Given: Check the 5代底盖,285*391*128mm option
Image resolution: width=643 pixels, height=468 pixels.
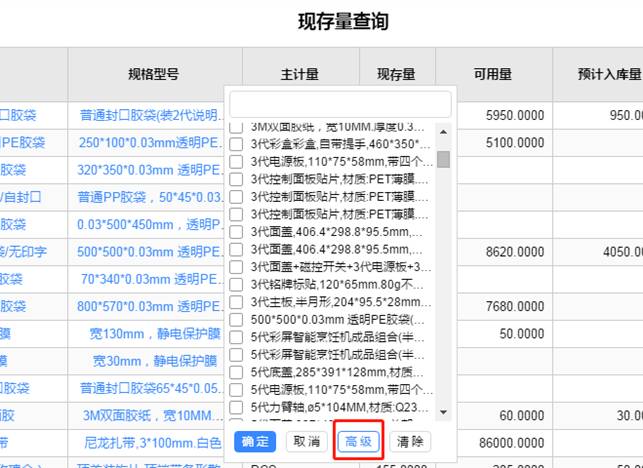Looking at the screenshot, I should [236, 372].
